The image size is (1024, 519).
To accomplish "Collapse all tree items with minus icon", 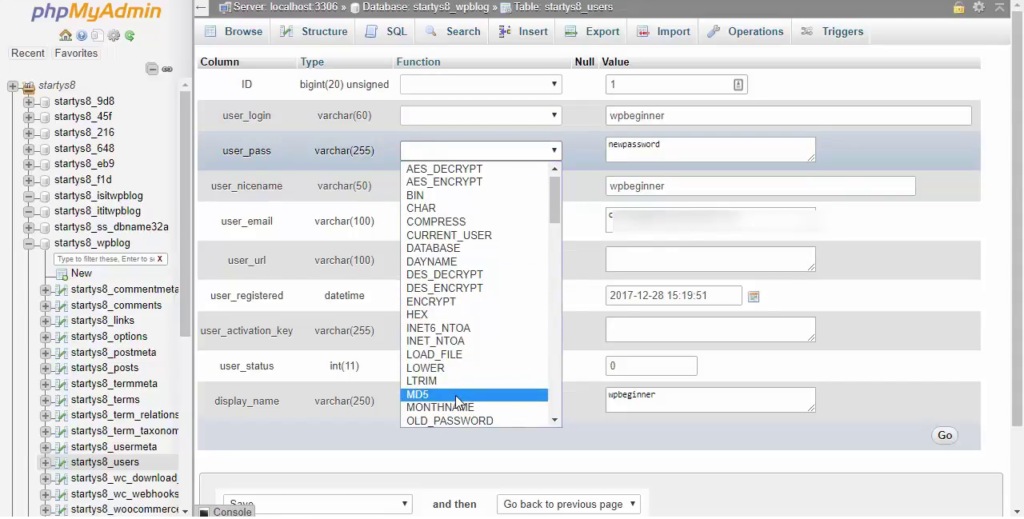I will pyautogui.click(x=151, y=69).
